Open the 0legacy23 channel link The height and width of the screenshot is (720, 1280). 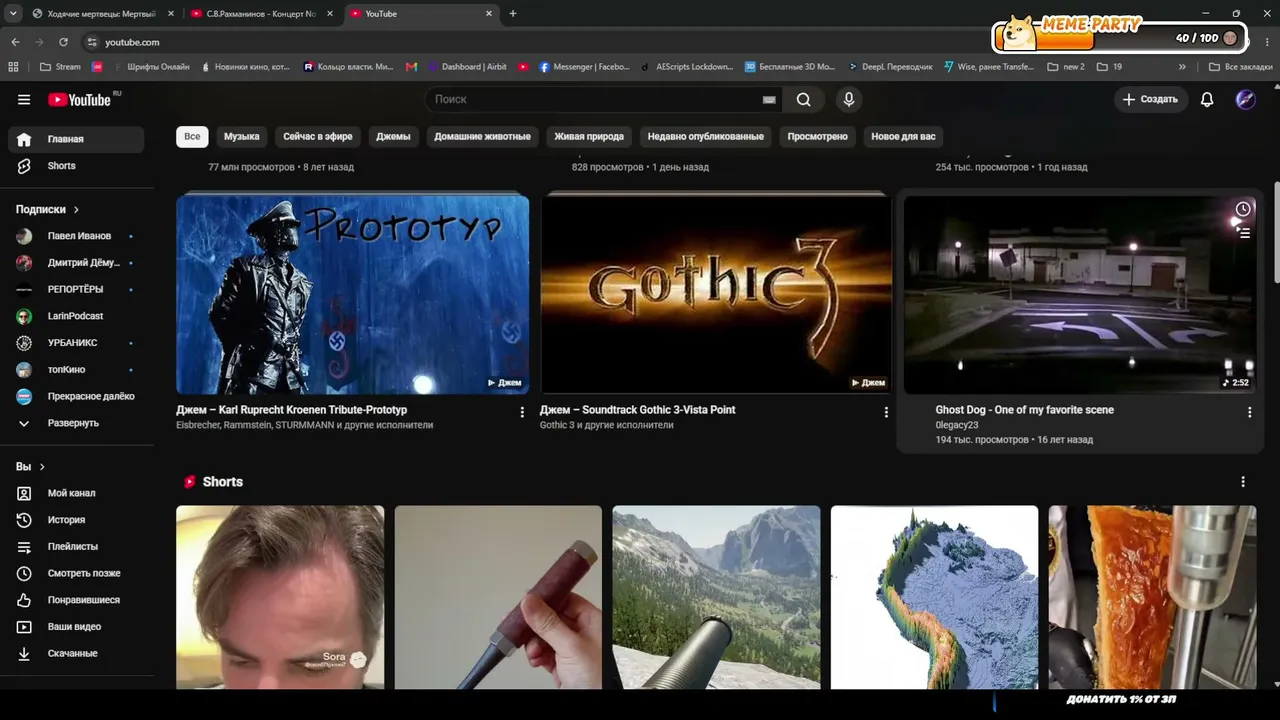tap(956, 425)
